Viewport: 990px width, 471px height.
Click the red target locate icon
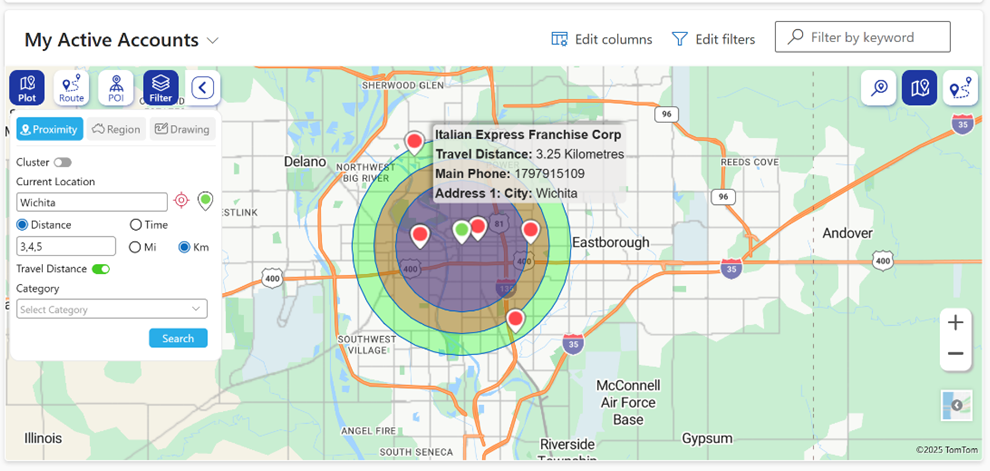pyautogui.click(x=181, y=201)
